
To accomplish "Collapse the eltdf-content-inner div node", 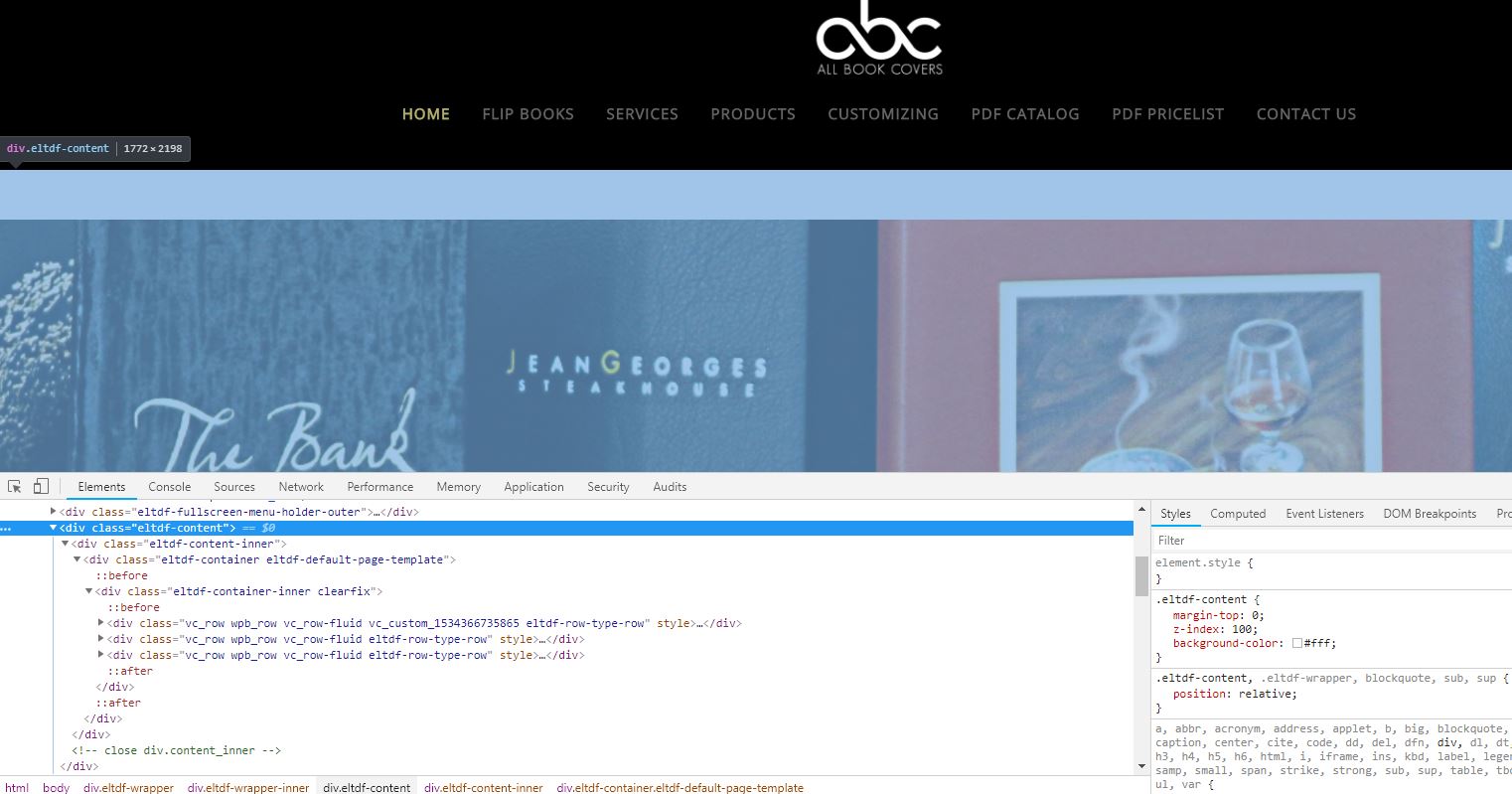I will pos(66,544).
